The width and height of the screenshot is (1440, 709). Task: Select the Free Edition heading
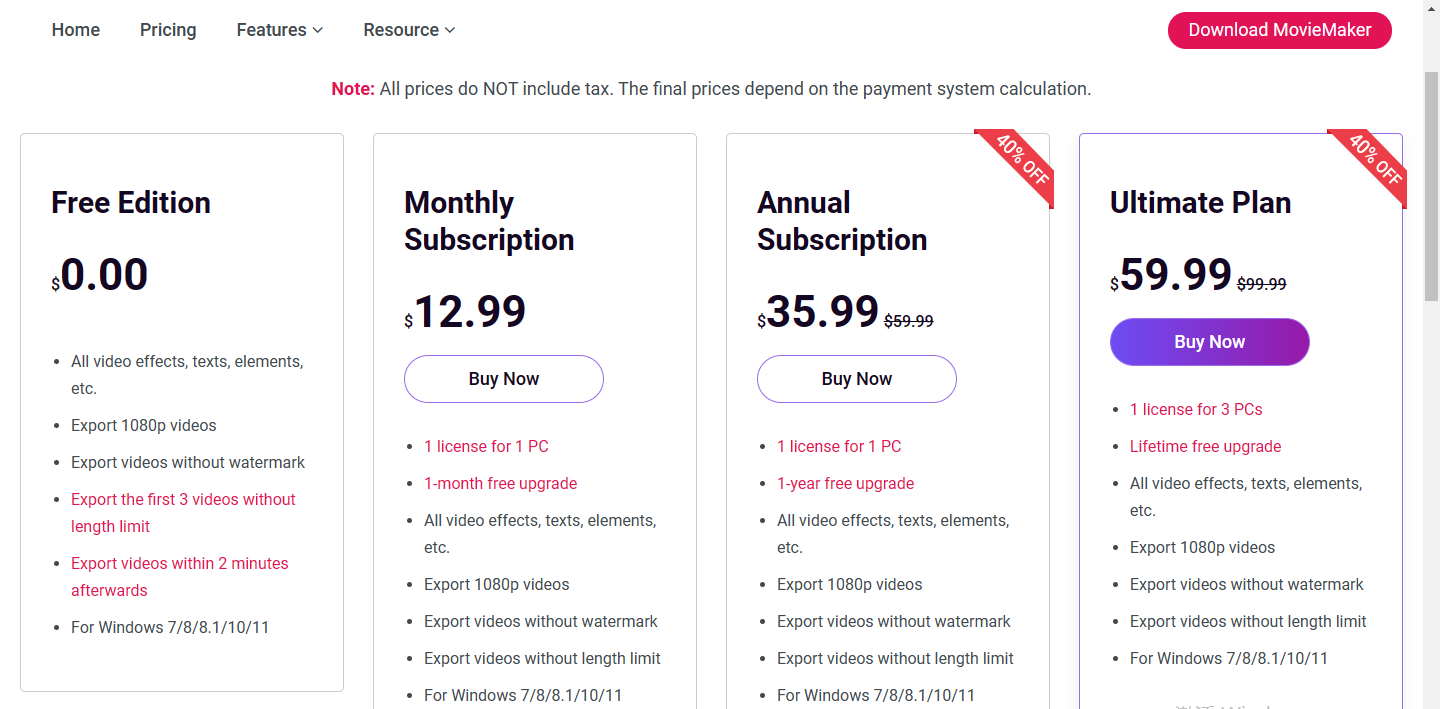tap(131, 203)
